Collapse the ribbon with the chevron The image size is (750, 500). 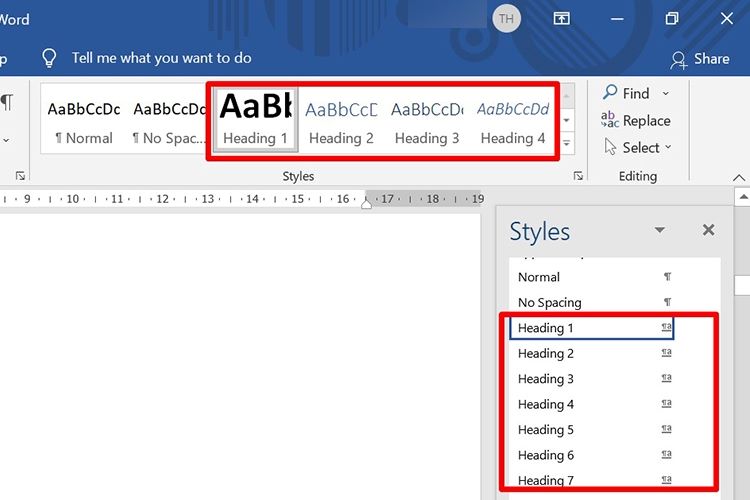pos(739,178)
